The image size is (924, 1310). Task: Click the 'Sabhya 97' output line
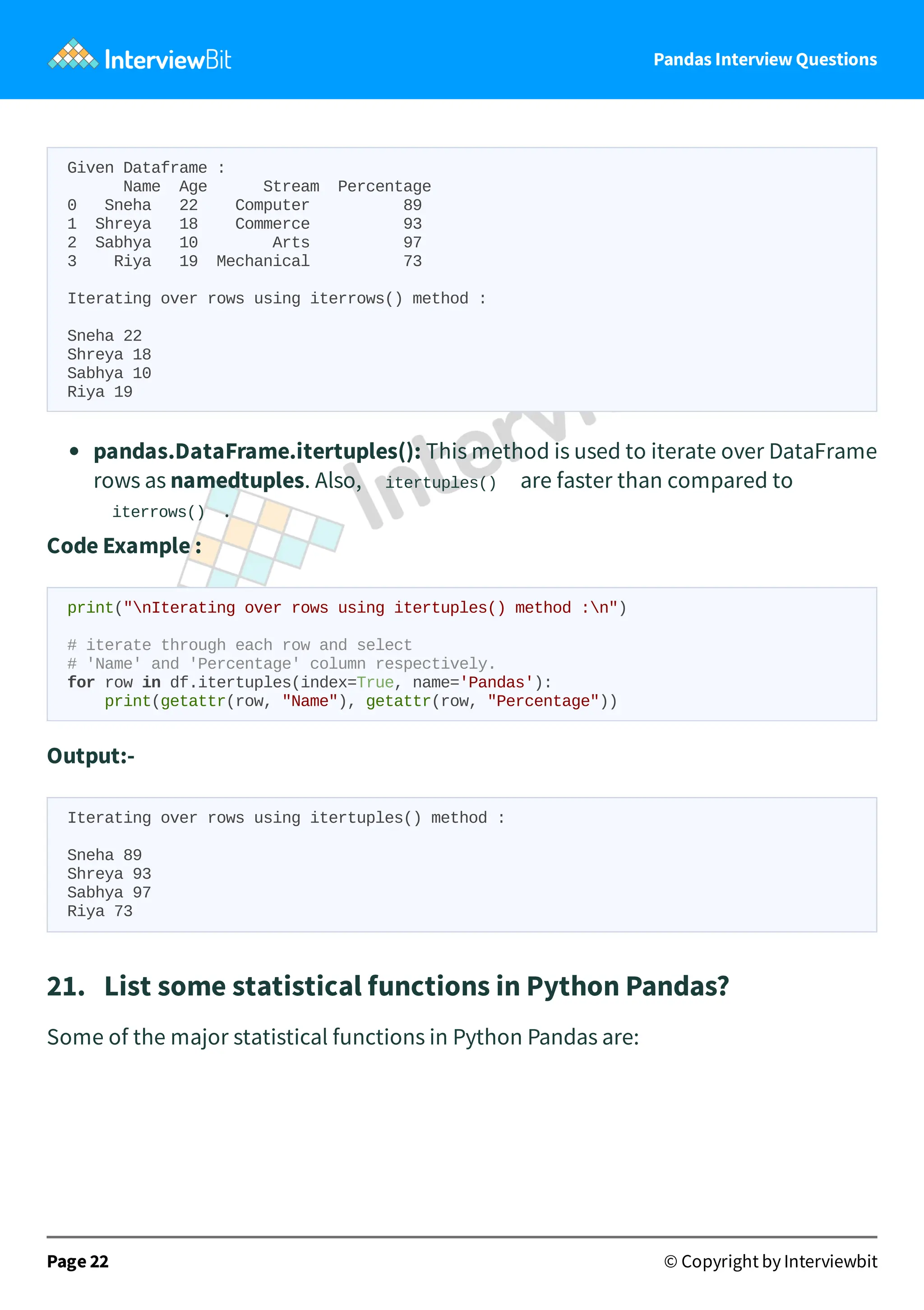pyautogui.click(x=109, y=892)
